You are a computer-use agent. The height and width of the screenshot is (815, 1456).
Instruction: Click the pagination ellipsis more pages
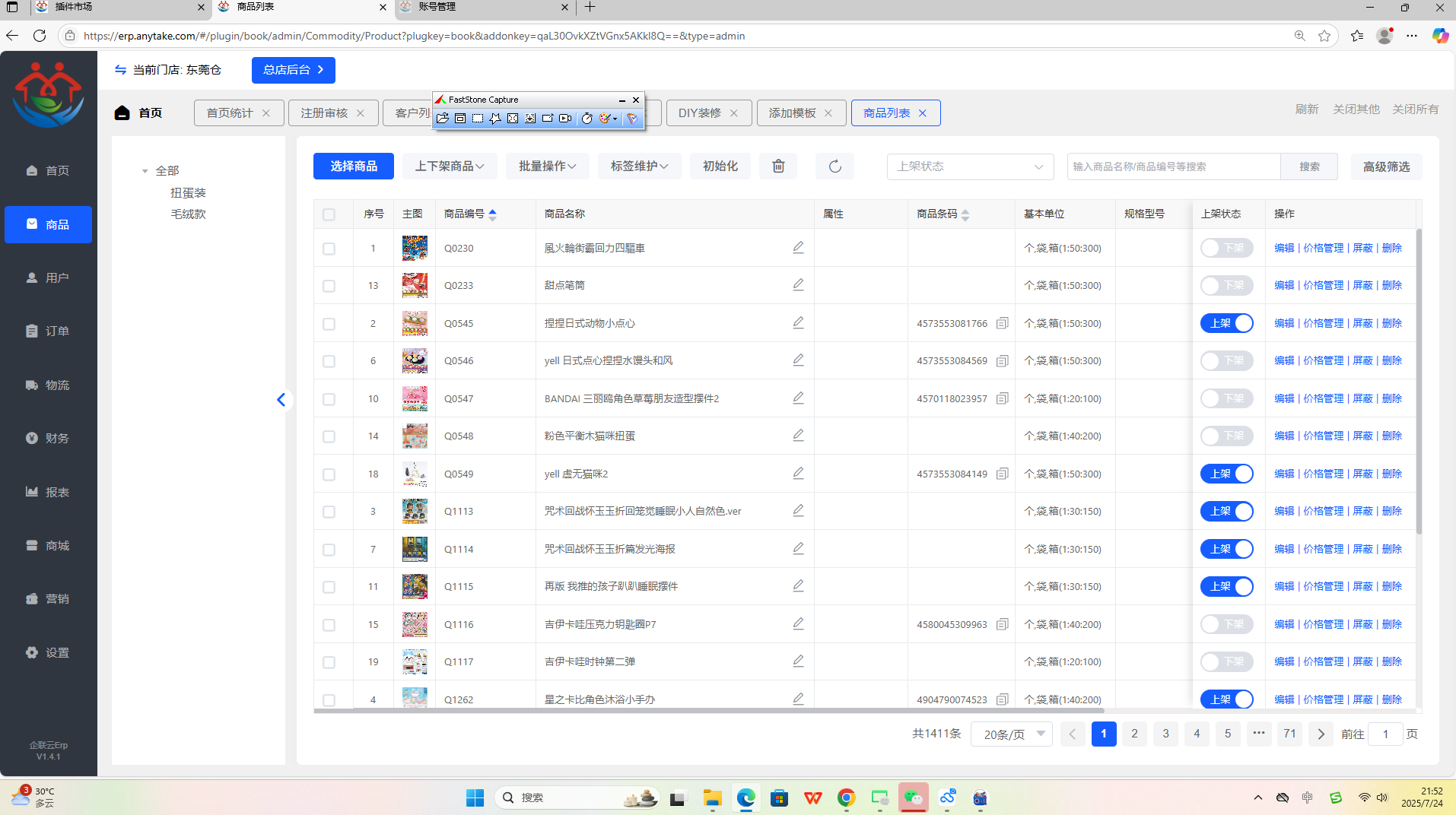pyautogui.click(x=1259, y=734)
